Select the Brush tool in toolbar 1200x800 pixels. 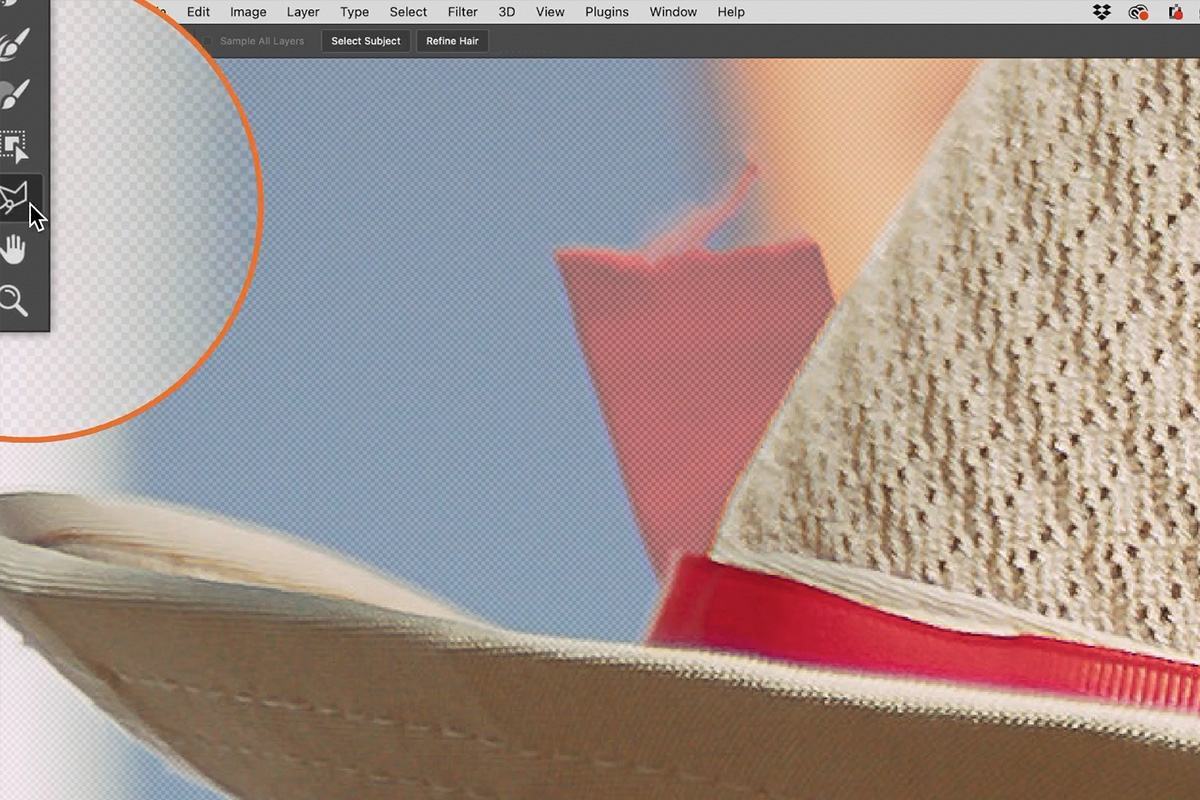(x=15, y=97)
